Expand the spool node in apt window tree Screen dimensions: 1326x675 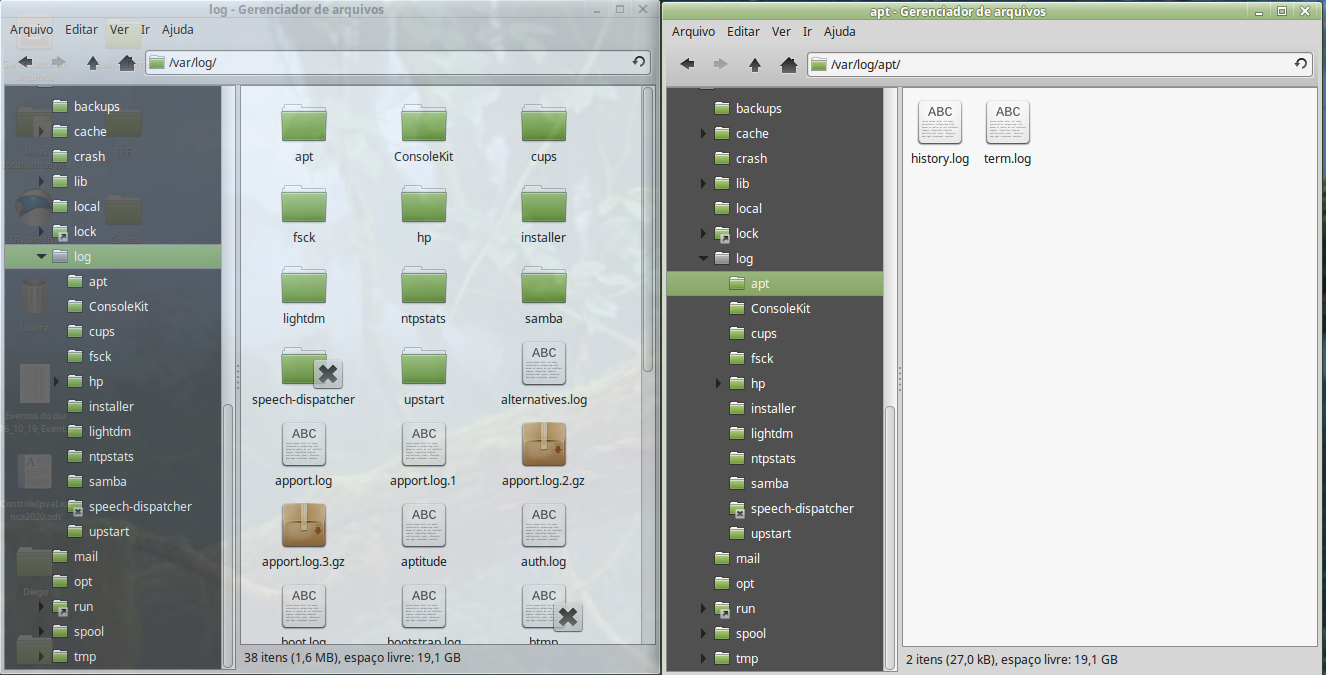click(703, 633)
